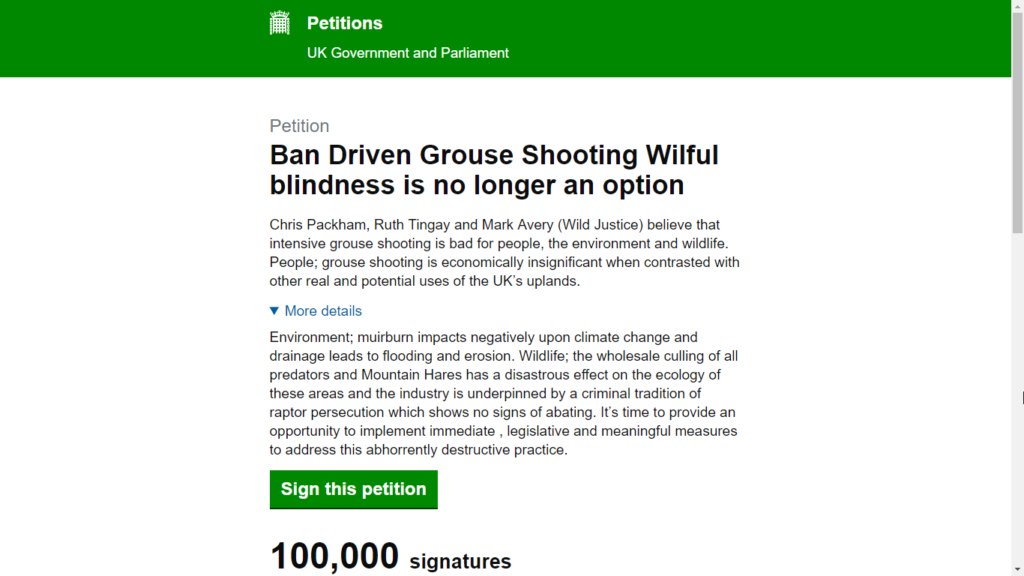The width and height of the screenshot is (1024, 576).
Task: Click the 100,000 signature count number
Action: [334, 556]
